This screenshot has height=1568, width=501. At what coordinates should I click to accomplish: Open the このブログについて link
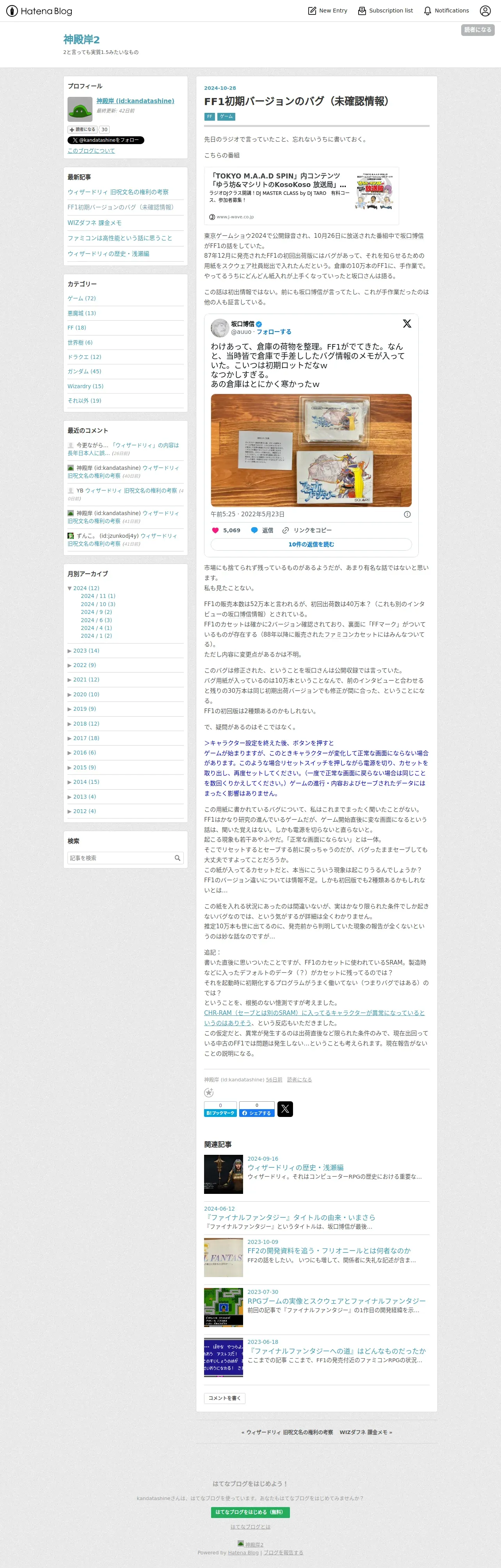[x=91, y=151]
